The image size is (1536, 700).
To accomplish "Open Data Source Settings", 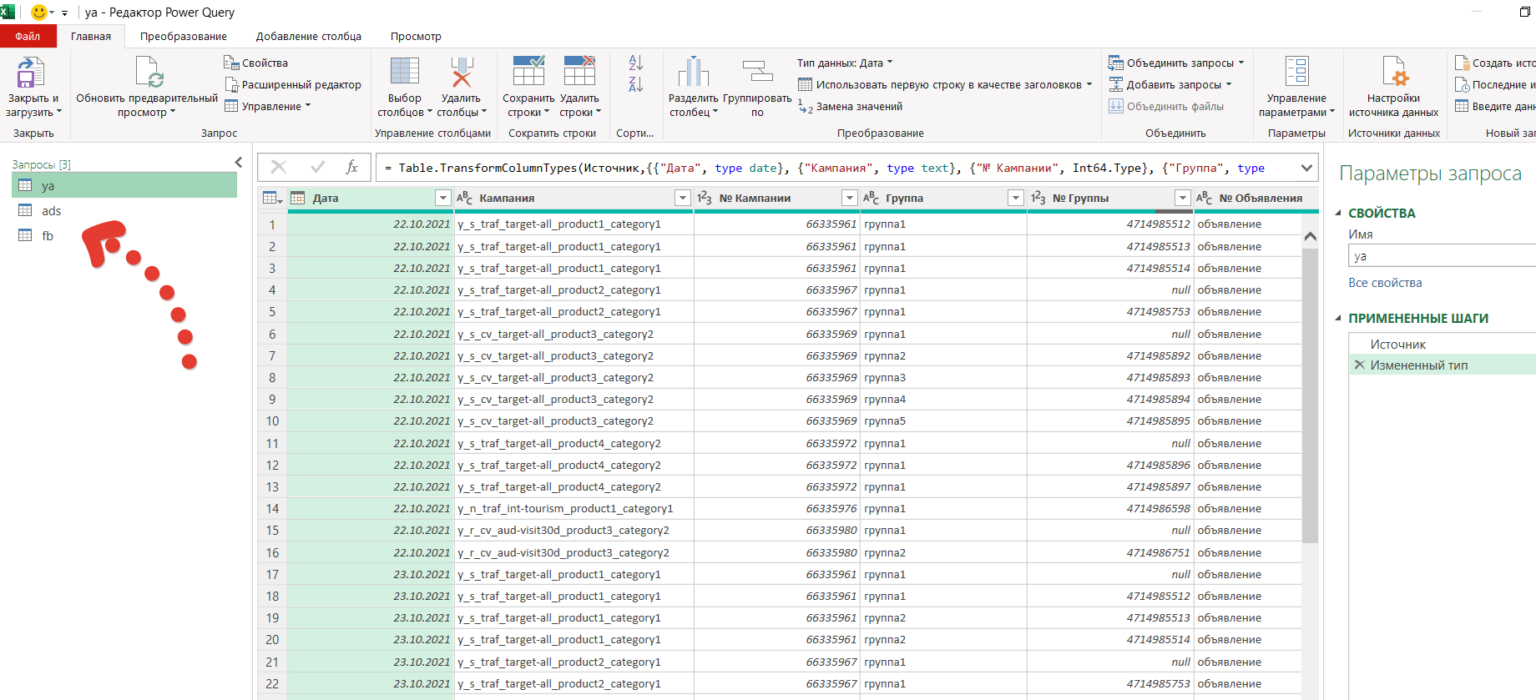I will [1393, 73].
